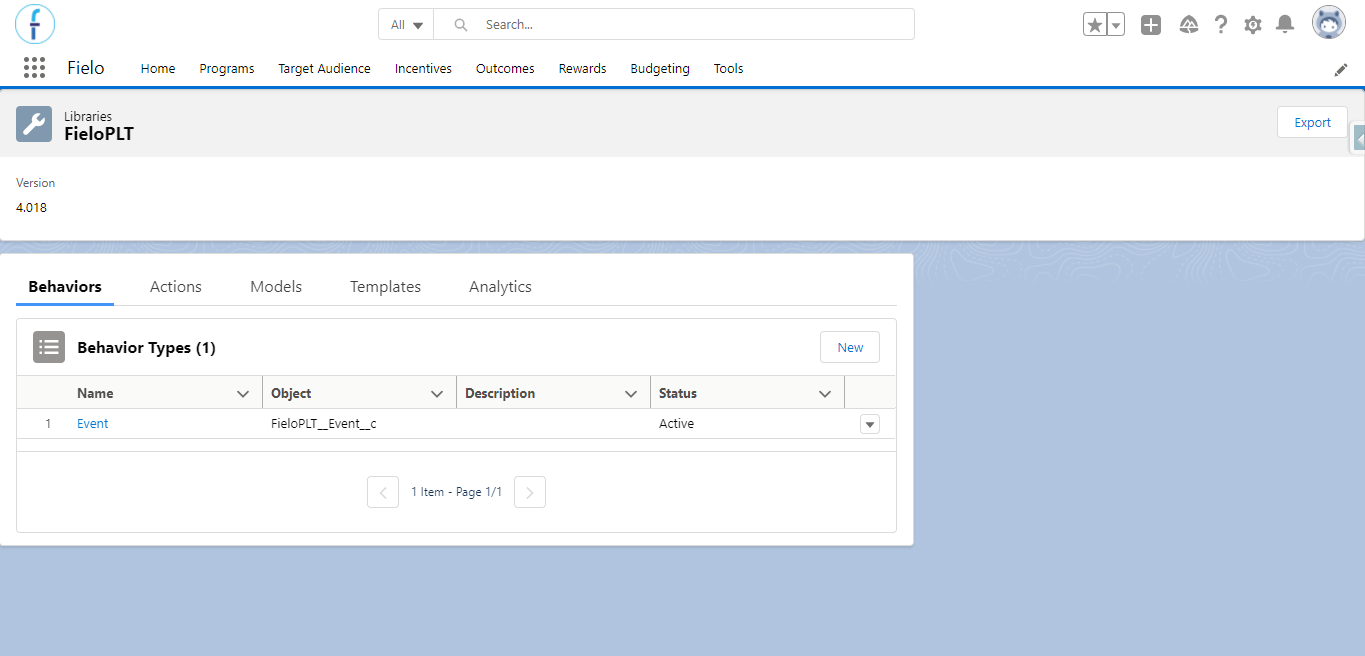Click the version value 4.018
The image size is (1365, 656).
pyautogui.click(x=31, y=208)
